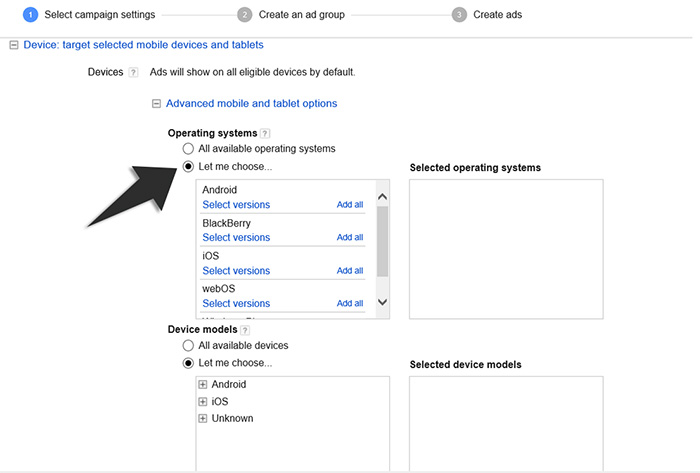Click Select versions under webOS
This screenshot has height=473, width=700.
click(236, 304)
